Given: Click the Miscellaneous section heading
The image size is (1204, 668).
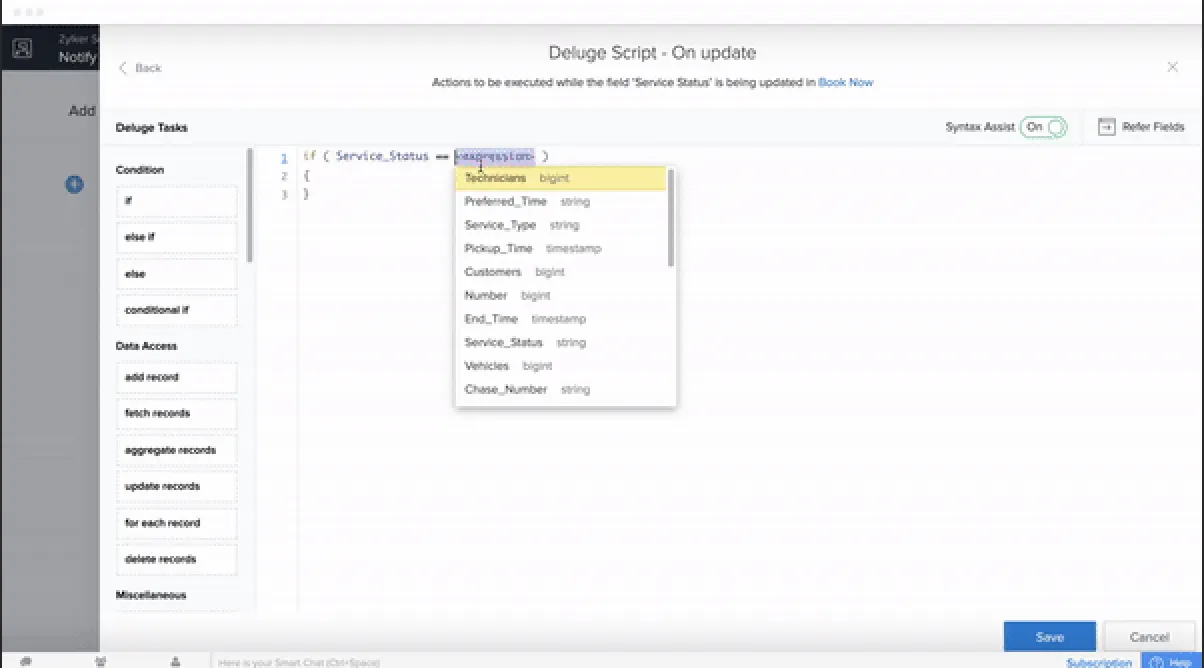Looking at the screenshot, I should [151, 595].
